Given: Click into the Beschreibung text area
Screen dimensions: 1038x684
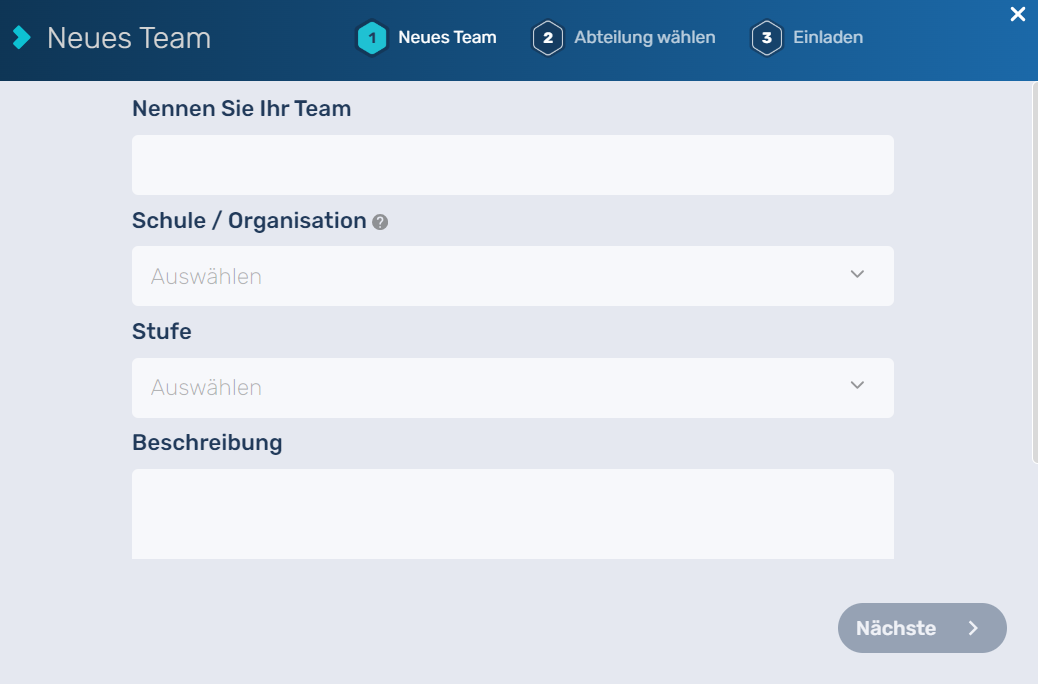Looking at the screenshot, I should point(512,514).
